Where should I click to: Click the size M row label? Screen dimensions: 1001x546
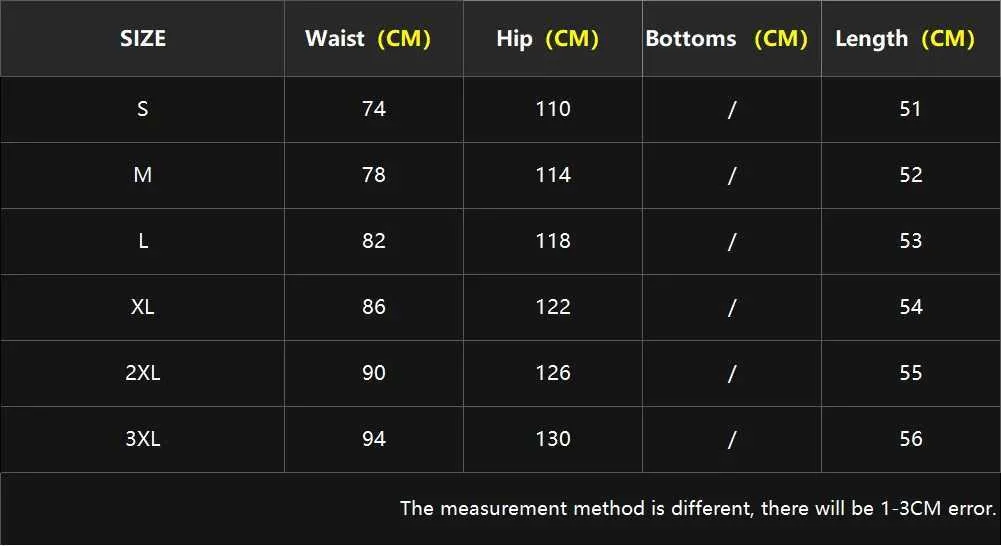[143, 175]
